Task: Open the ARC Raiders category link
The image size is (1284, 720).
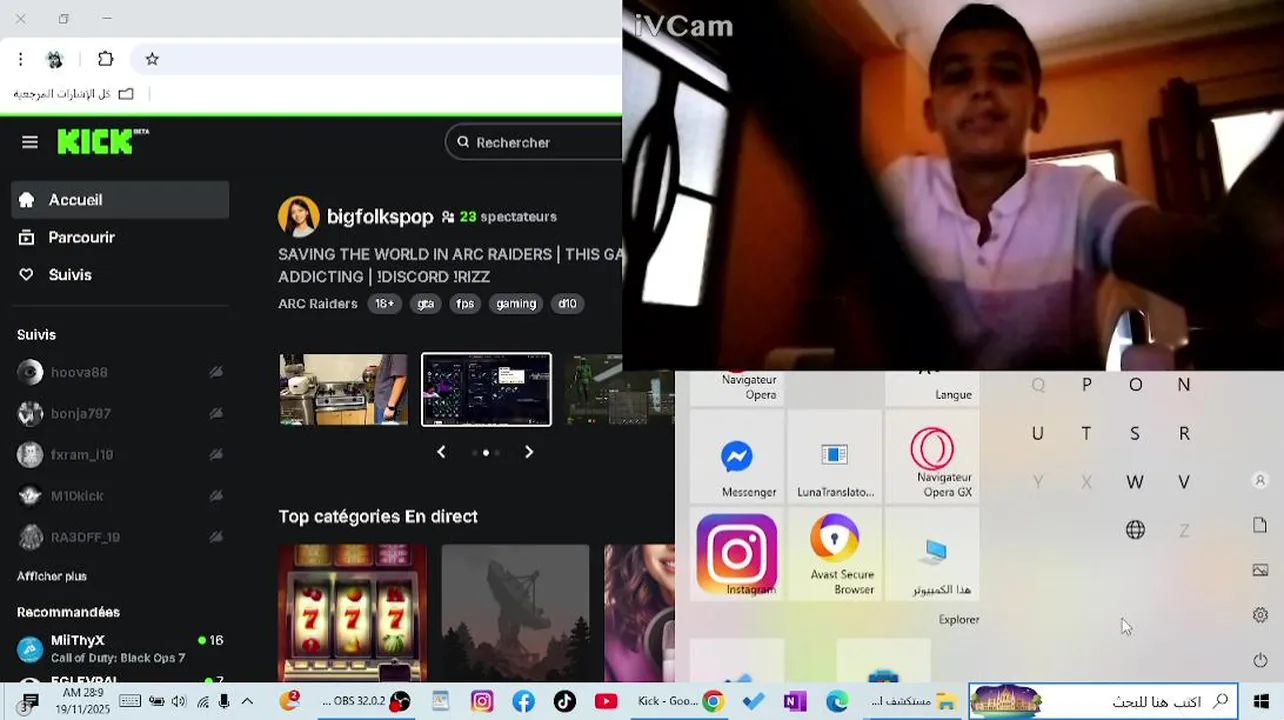Action: pyautogui.click(x=317, y=304)
